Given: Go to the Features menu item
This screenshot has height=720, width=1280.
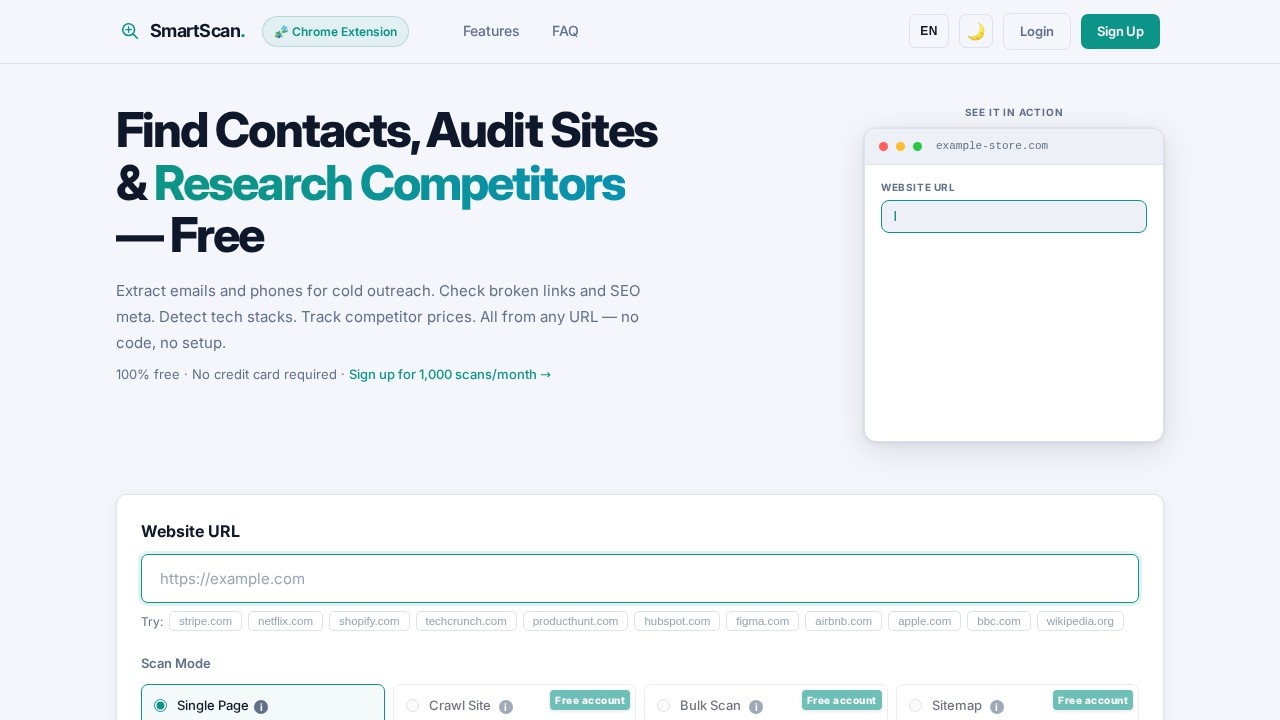Looking at the screenshot, I should pyautogui.click(x=491, y=31).
